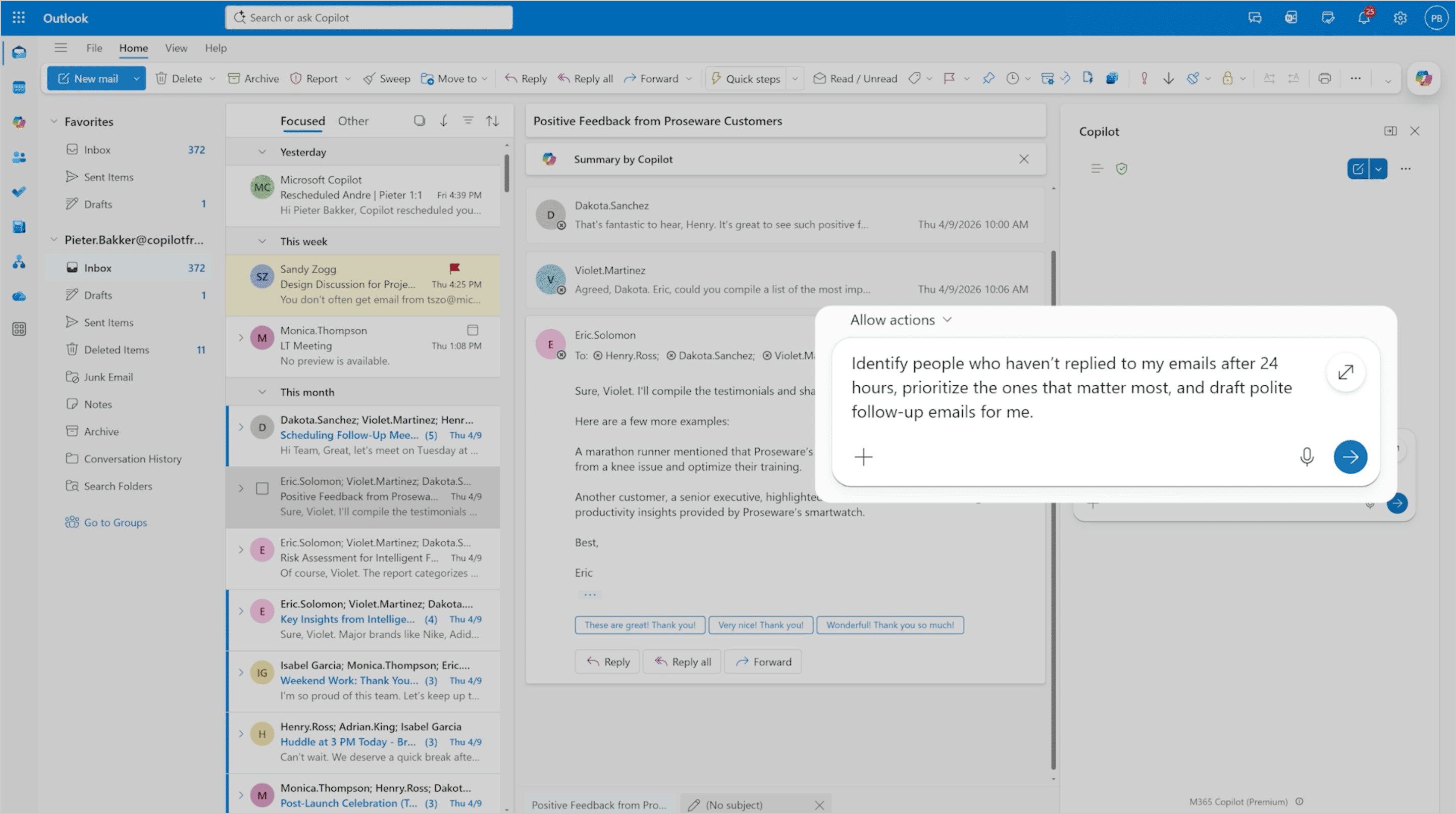This screenshot has height=814, width=1456.
Task: Open the Calendar from the left rail
Action: click(x=19, y=88)
